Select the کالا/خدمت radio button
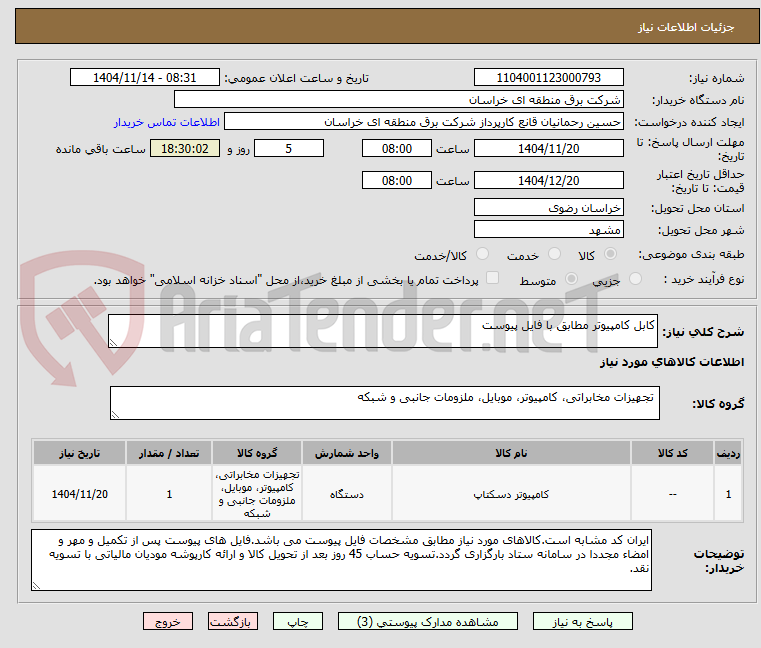761x648 pixels. point(482,254)
